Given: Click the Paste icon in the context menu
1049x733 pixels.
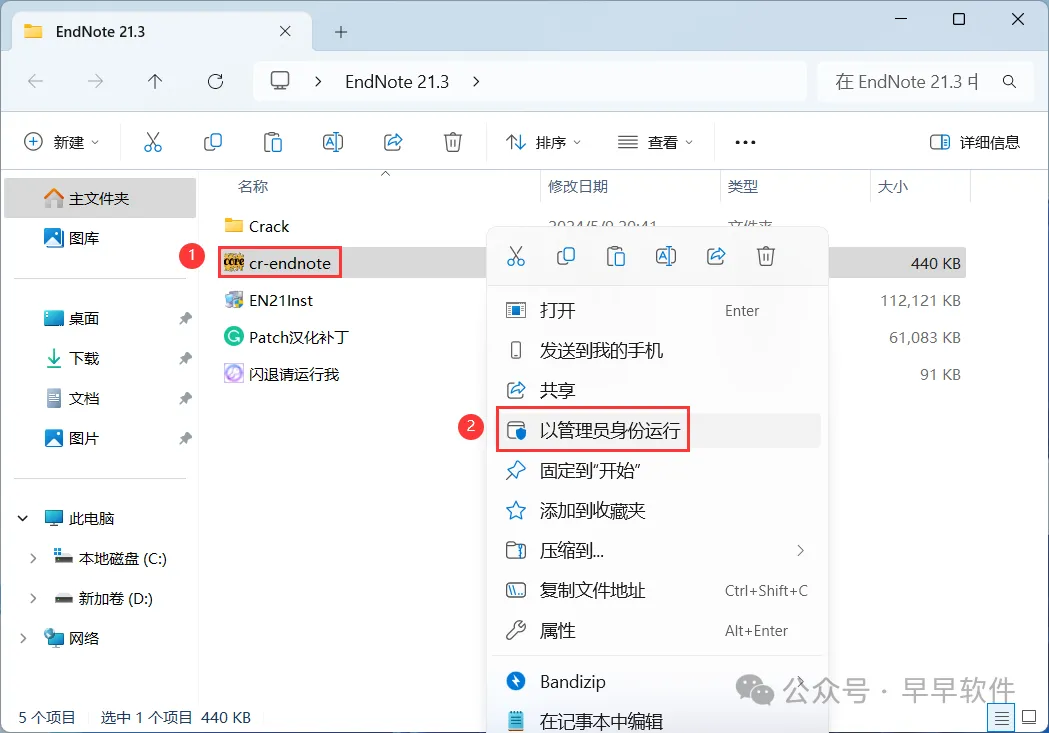Looking at the screenshot, I should (615, 256).
